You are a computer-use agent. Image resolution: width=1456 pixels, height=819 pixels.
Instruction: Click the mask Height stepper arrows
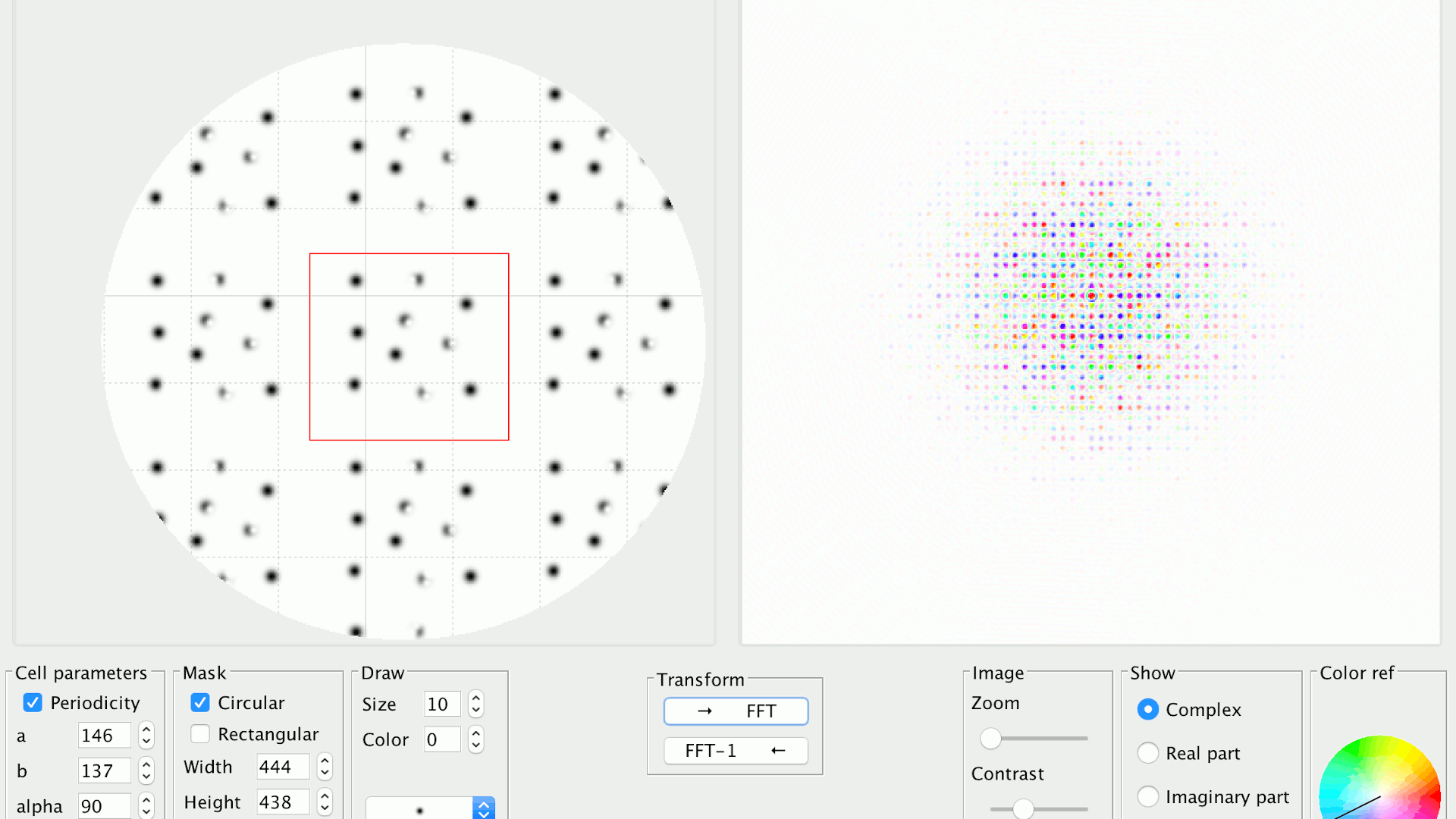click(325, 802)
